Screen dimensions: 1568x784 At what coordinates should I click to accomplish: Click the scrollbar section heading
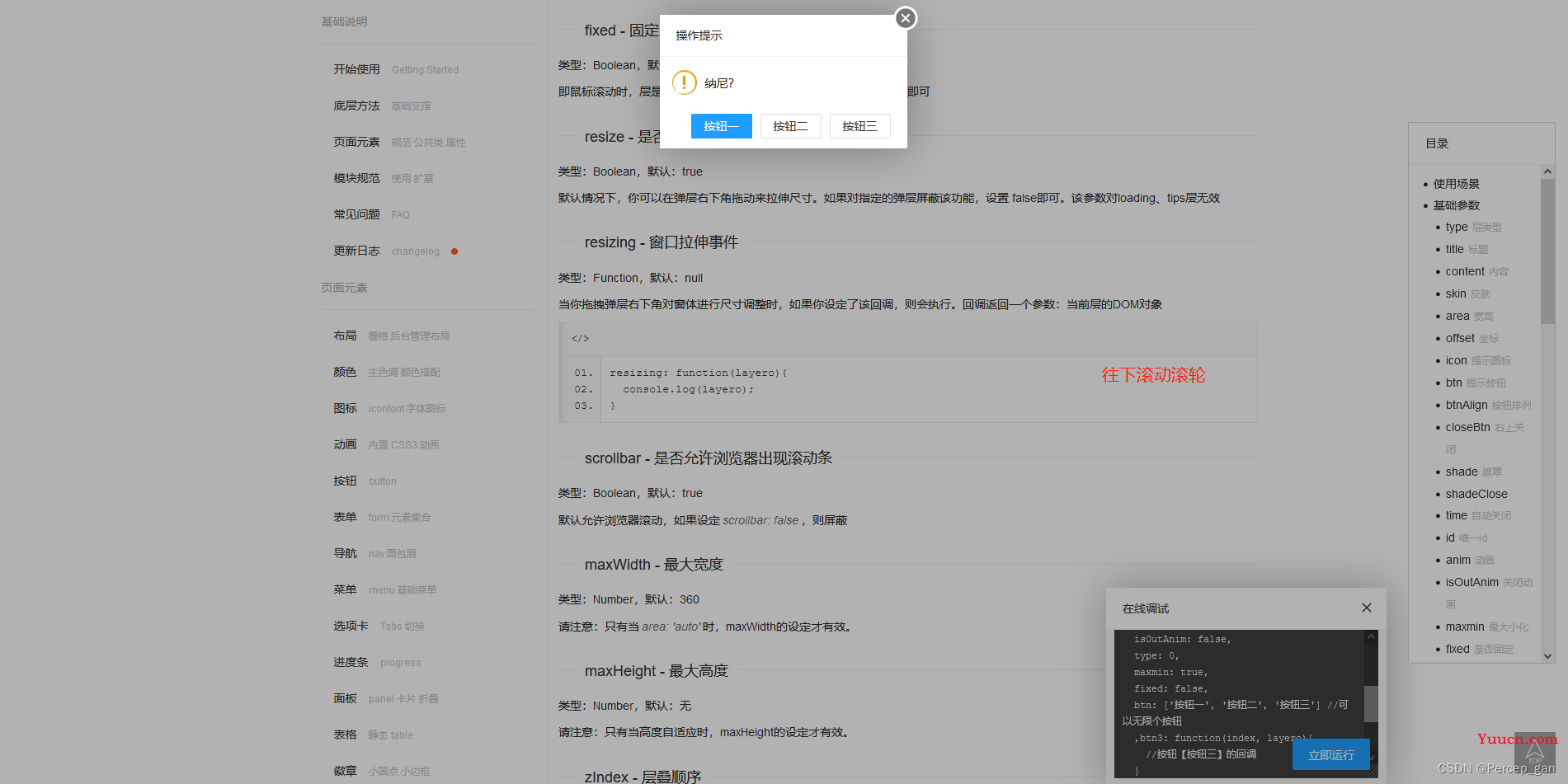708,458
